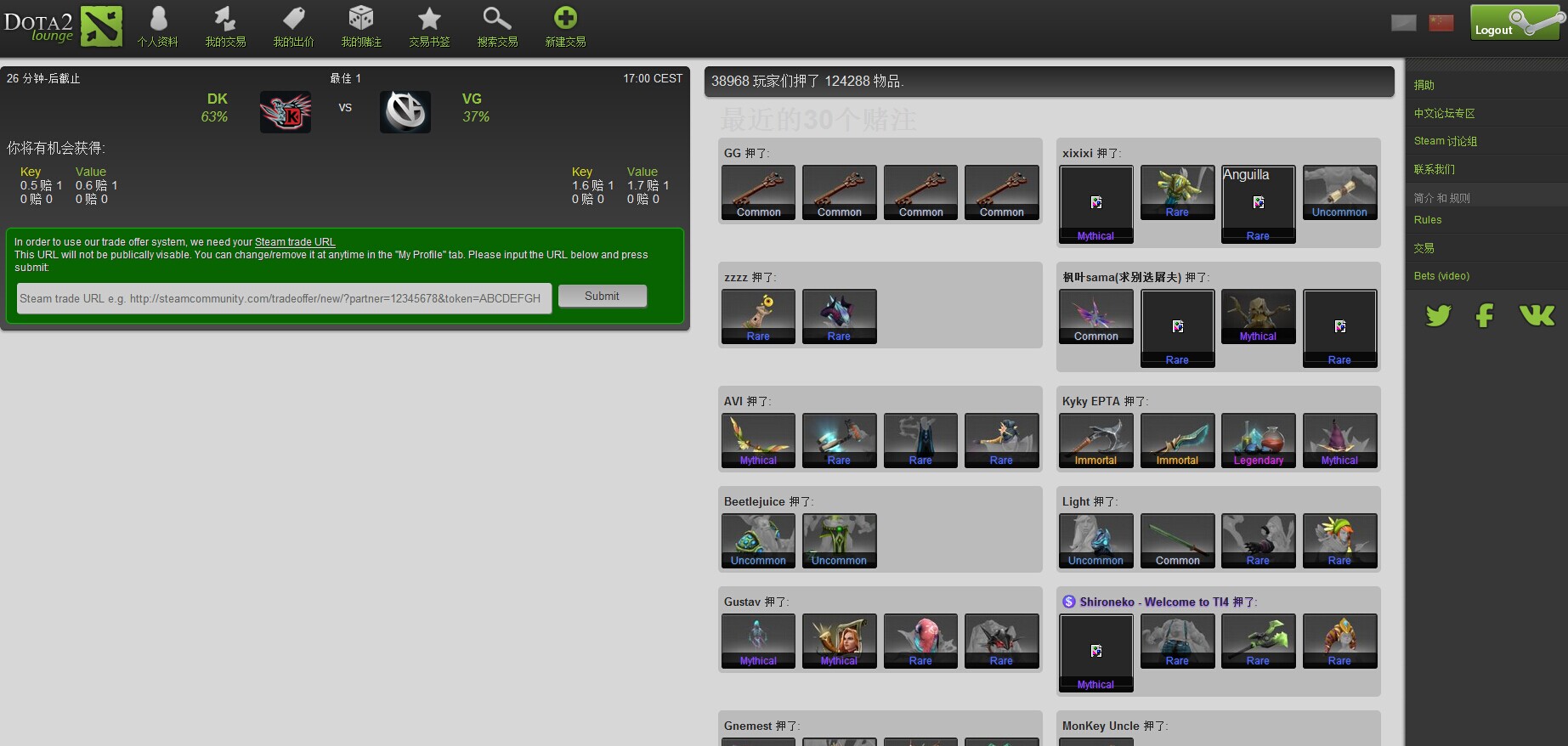Screen dimensions: 1568x746
Task: Click GG's first Common key item
Action: point(758,193)
